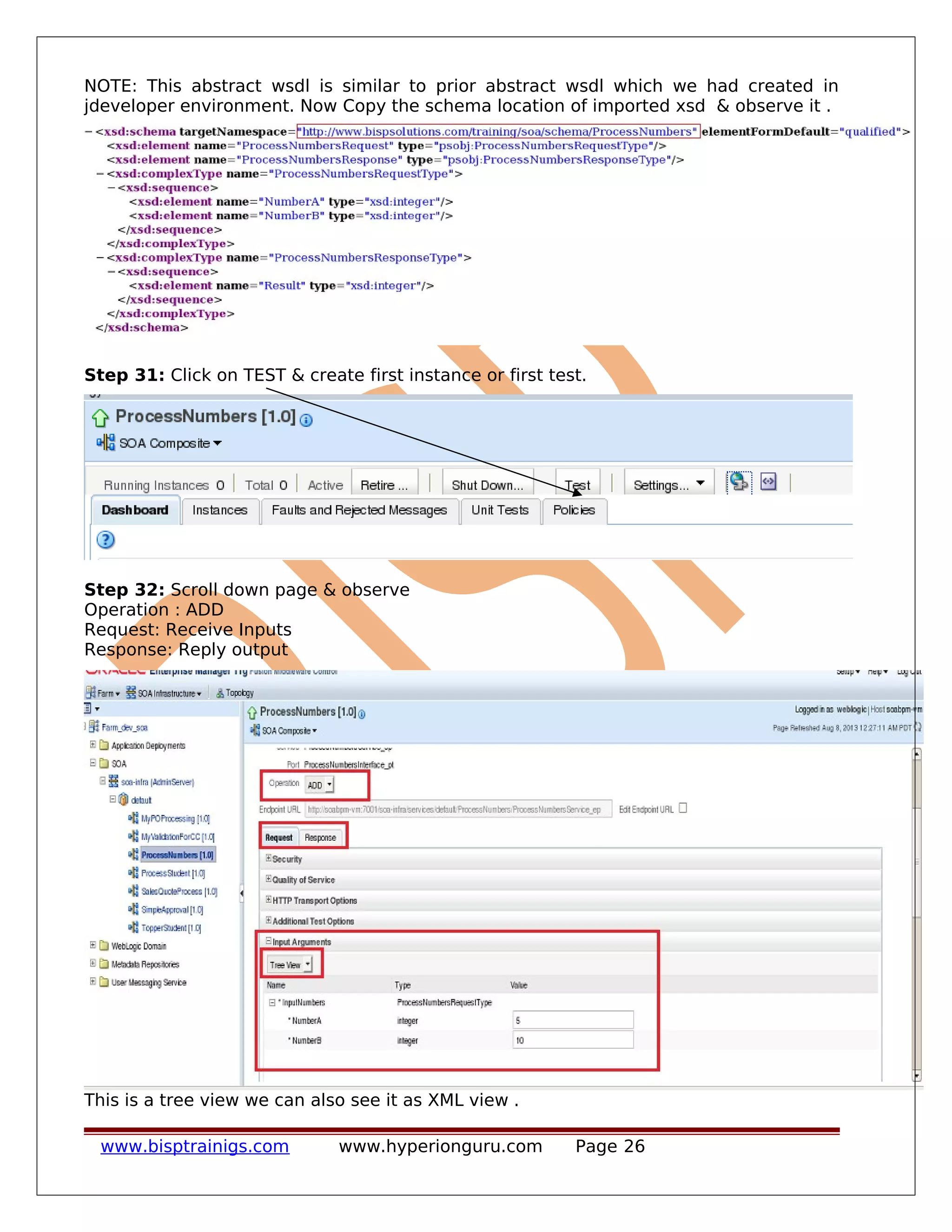Open ProcessStudent [1.0] composite
Screen dimensions: 952x1232
(173, 873)
